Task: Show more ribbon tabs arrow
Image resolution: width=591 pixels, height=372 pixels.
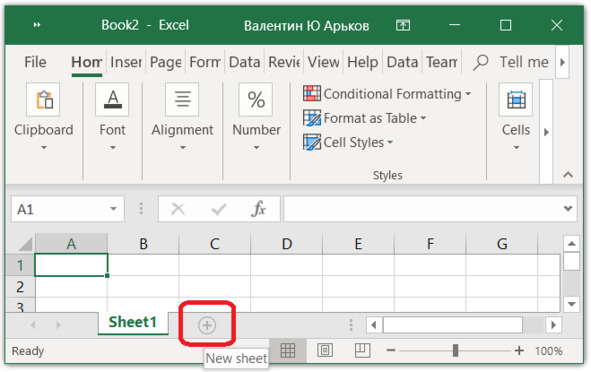Action: (562, 62)
